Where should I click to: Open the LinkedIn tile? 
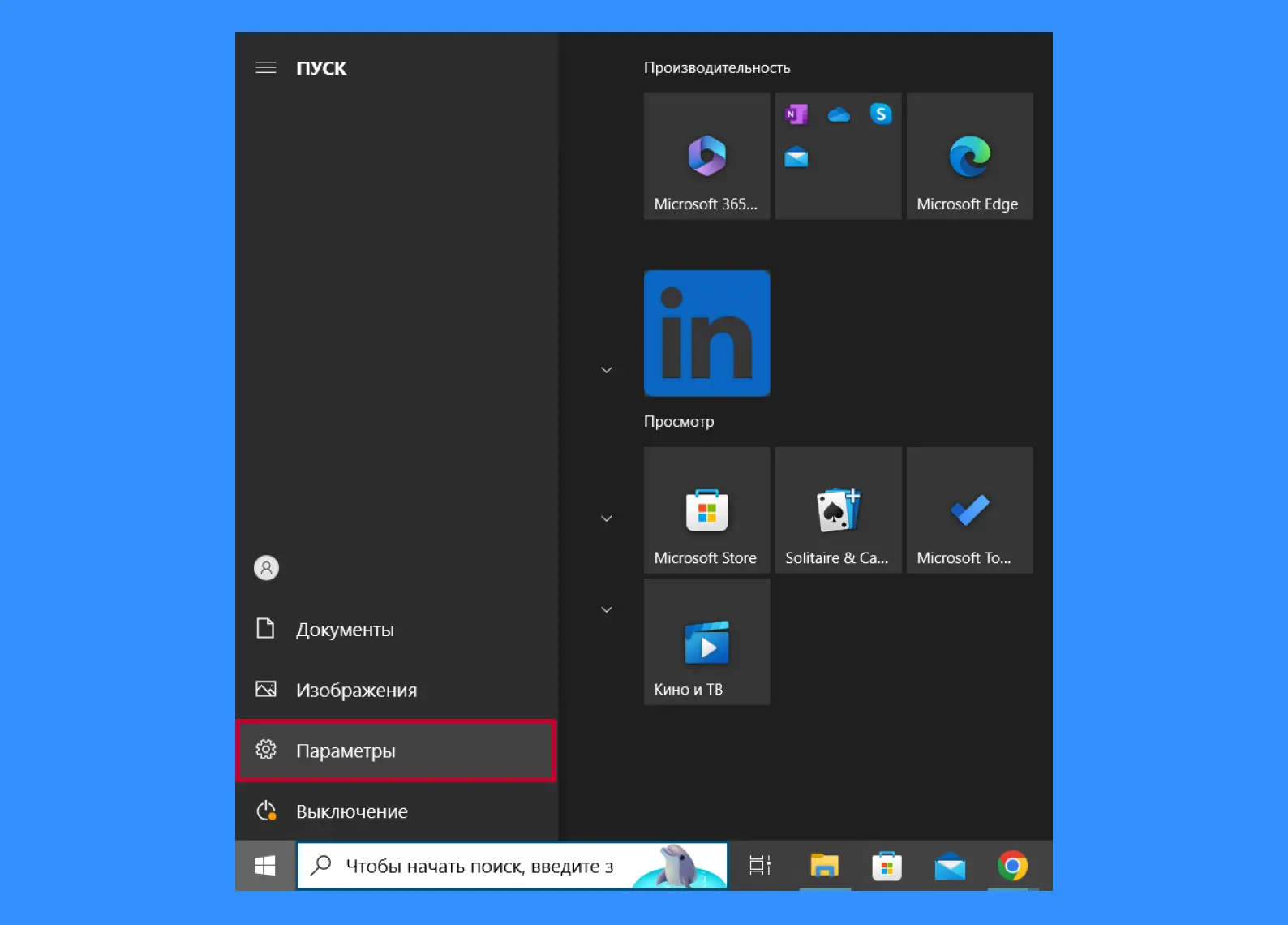707,333
